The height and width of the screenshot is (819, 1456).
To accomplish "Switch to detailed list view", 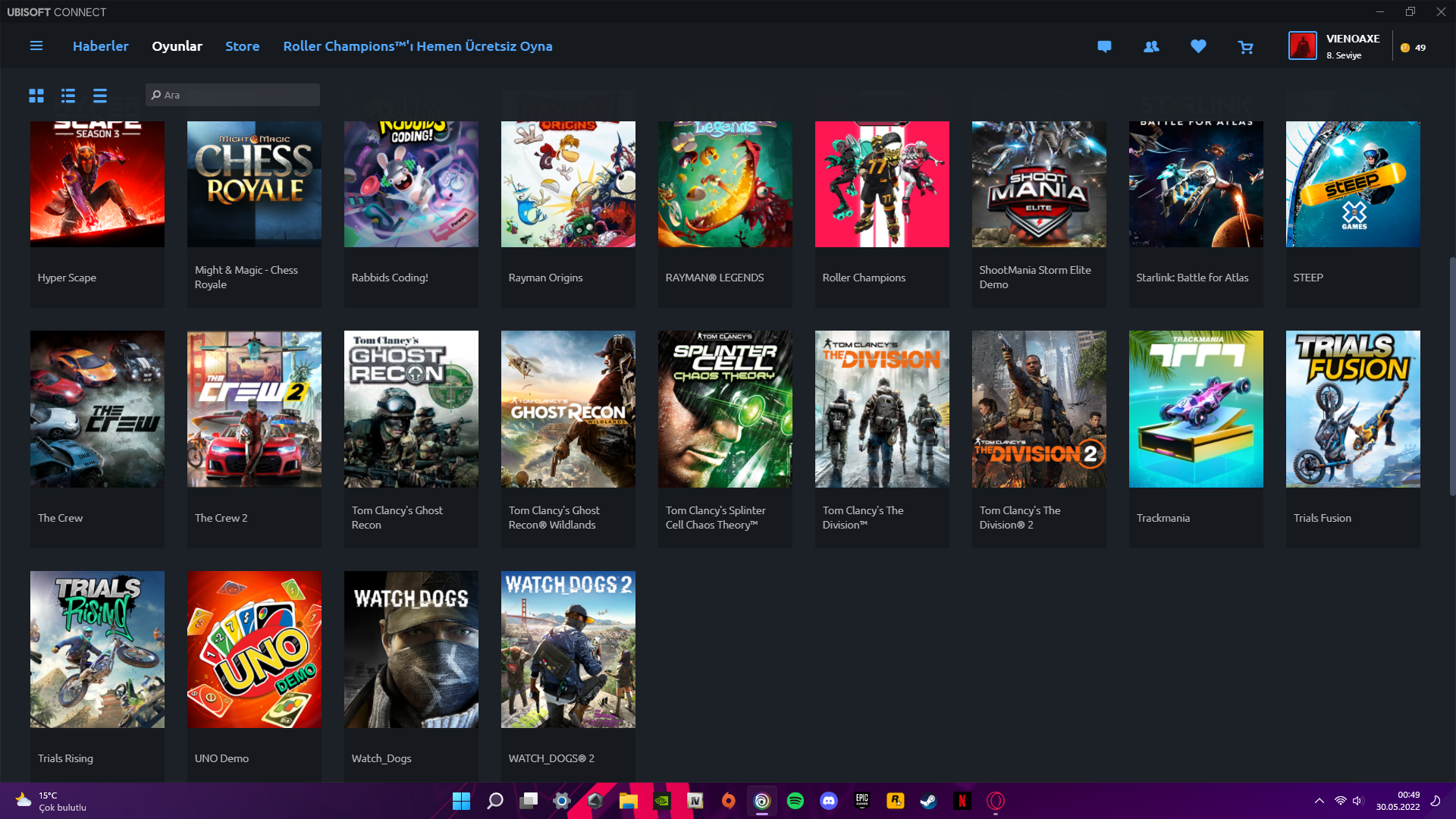I will [x=68, y=96].
